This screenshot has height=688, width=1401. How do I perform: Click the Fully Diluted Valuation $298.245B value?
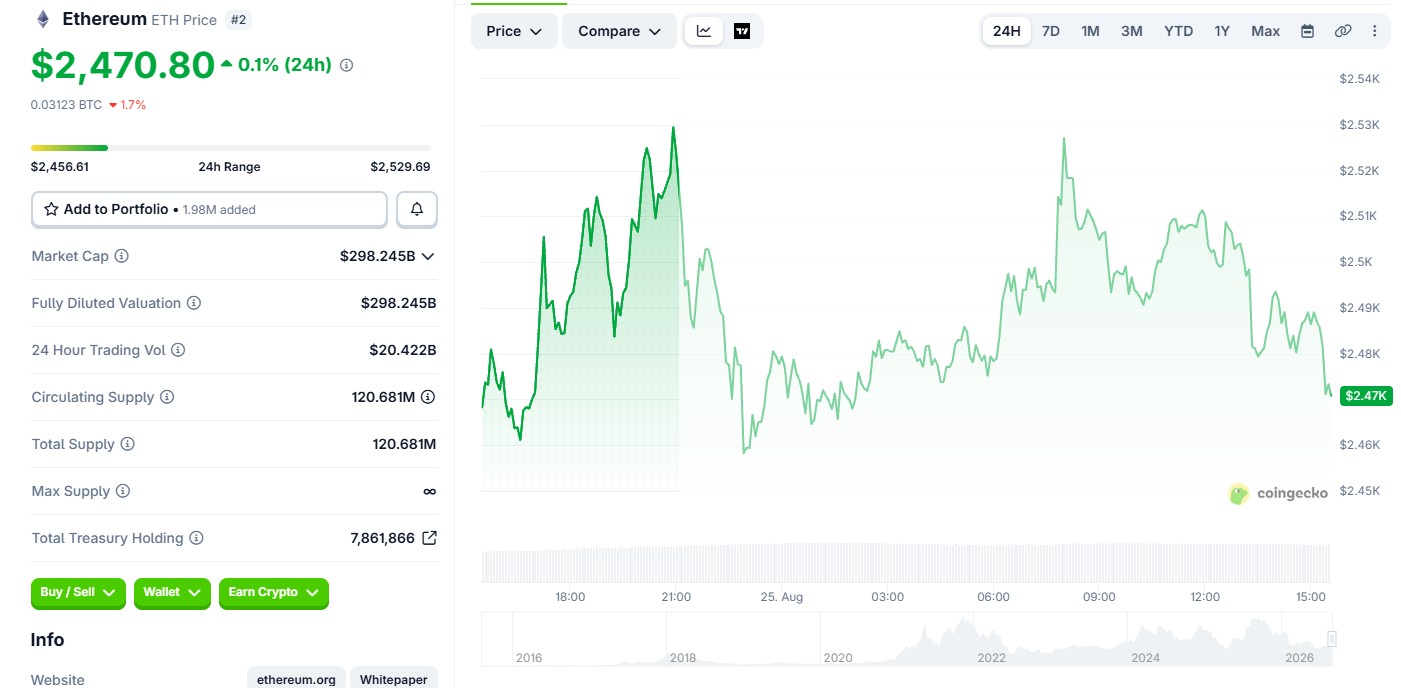point(399,303)
